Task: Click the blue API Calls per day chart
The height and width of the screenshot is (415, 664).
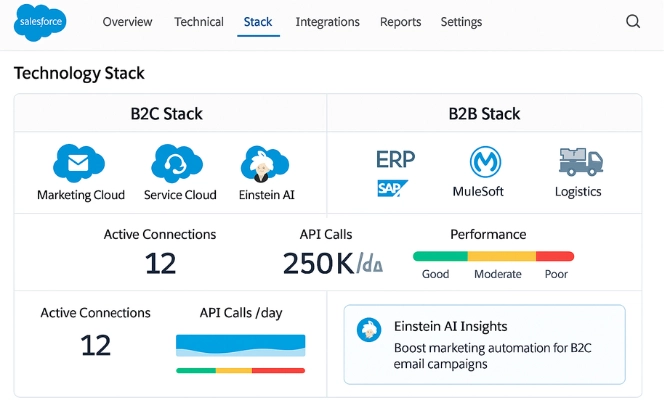Action: (x=241, y=345)
